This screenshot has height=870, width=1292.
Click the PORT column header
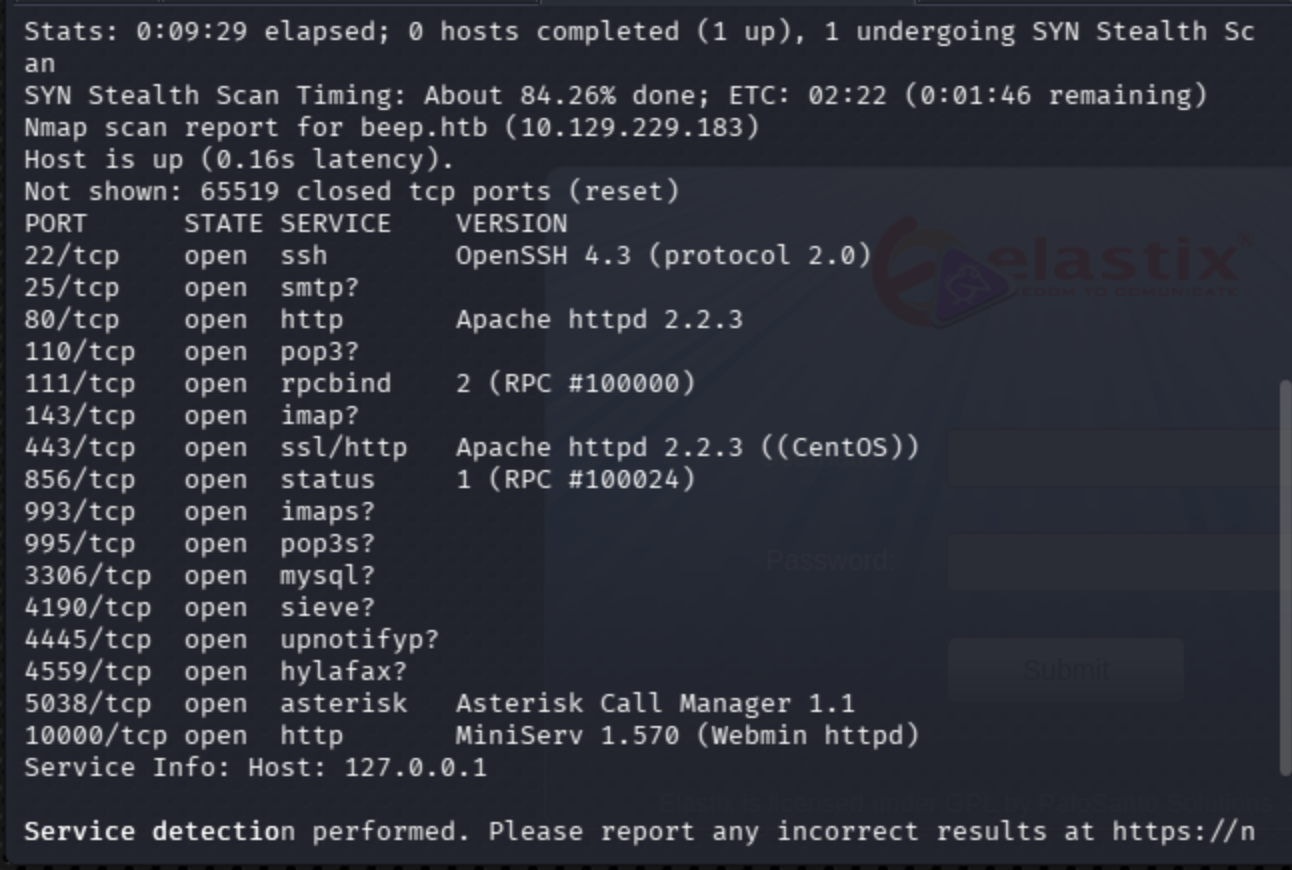56,223
